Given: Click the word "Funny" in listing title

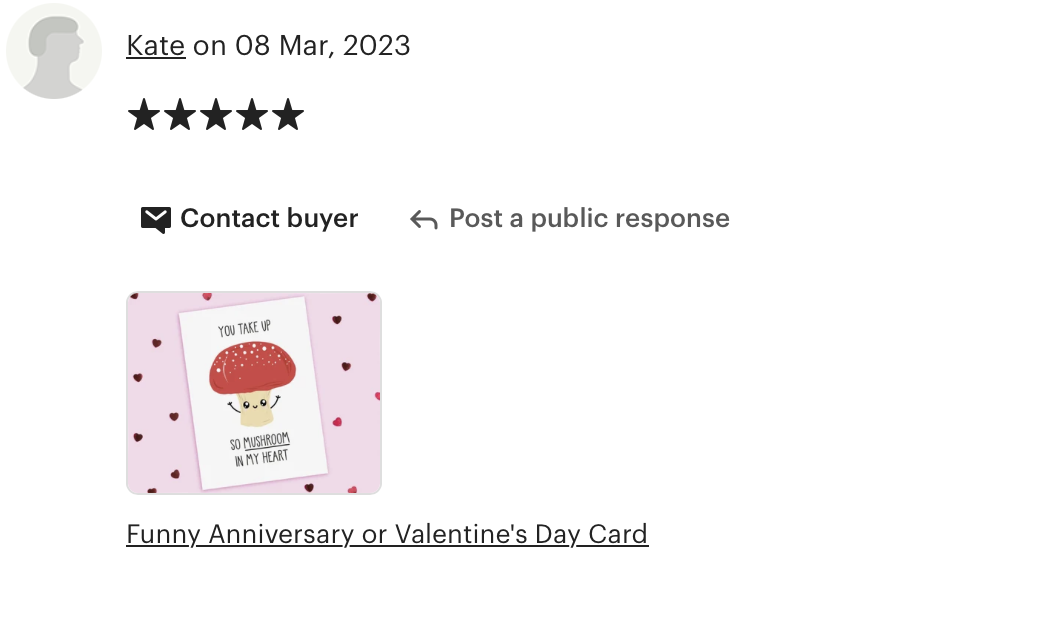Looking at the screenshot, I should coord(163,534).
